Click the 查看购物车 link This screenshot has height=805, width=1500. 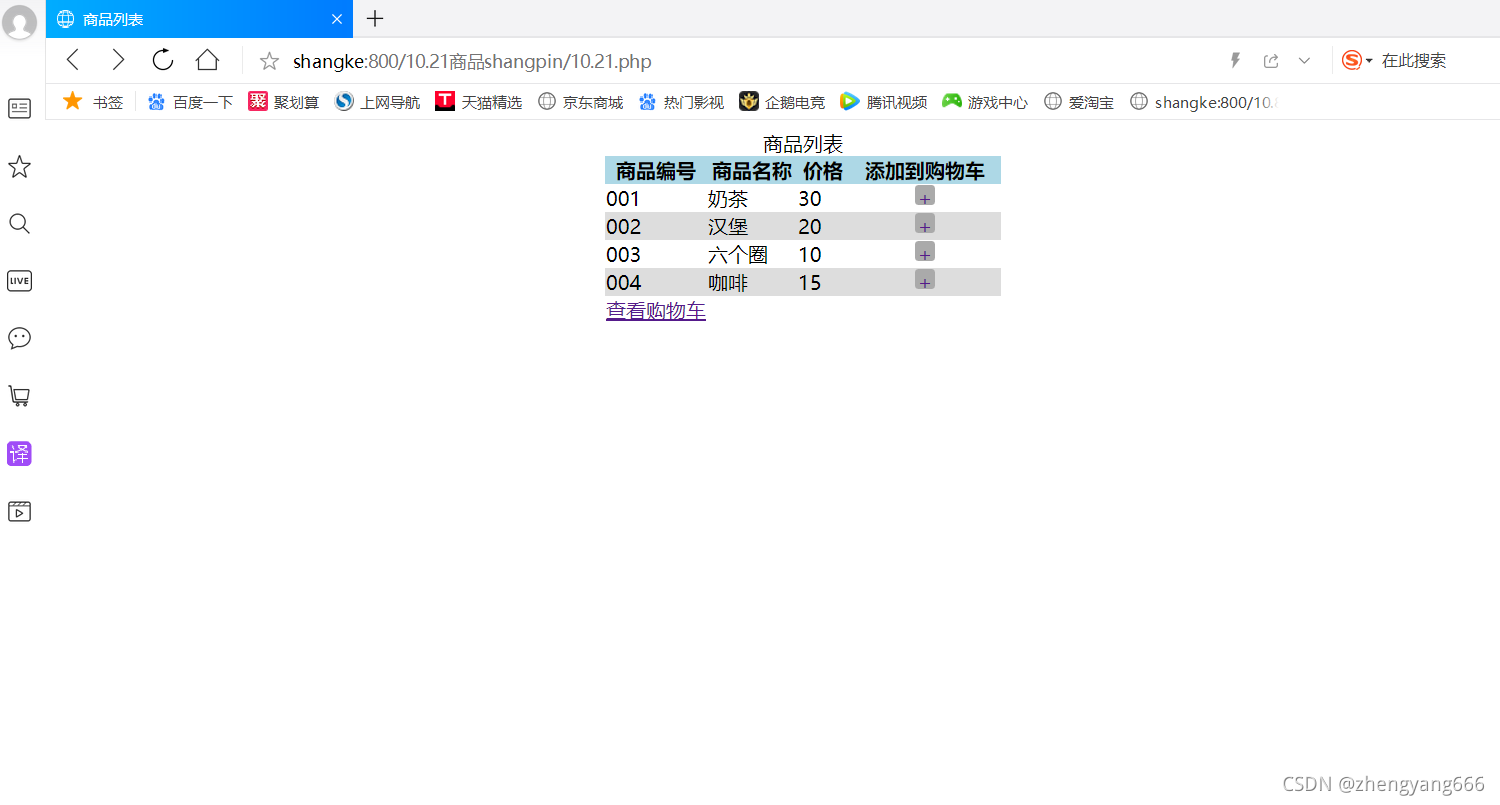point(656,311)
